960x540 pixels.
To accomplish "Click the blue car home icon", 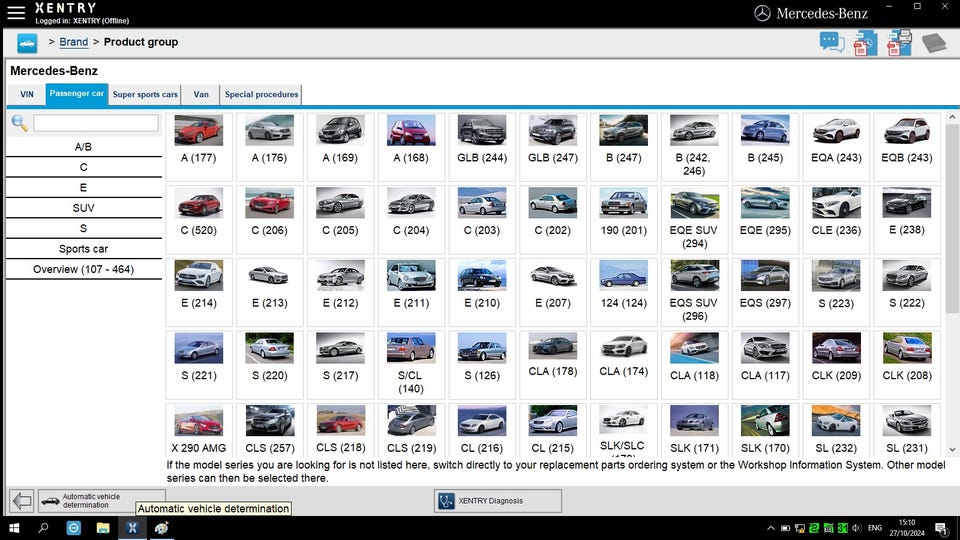I will [x=27, y=43].
